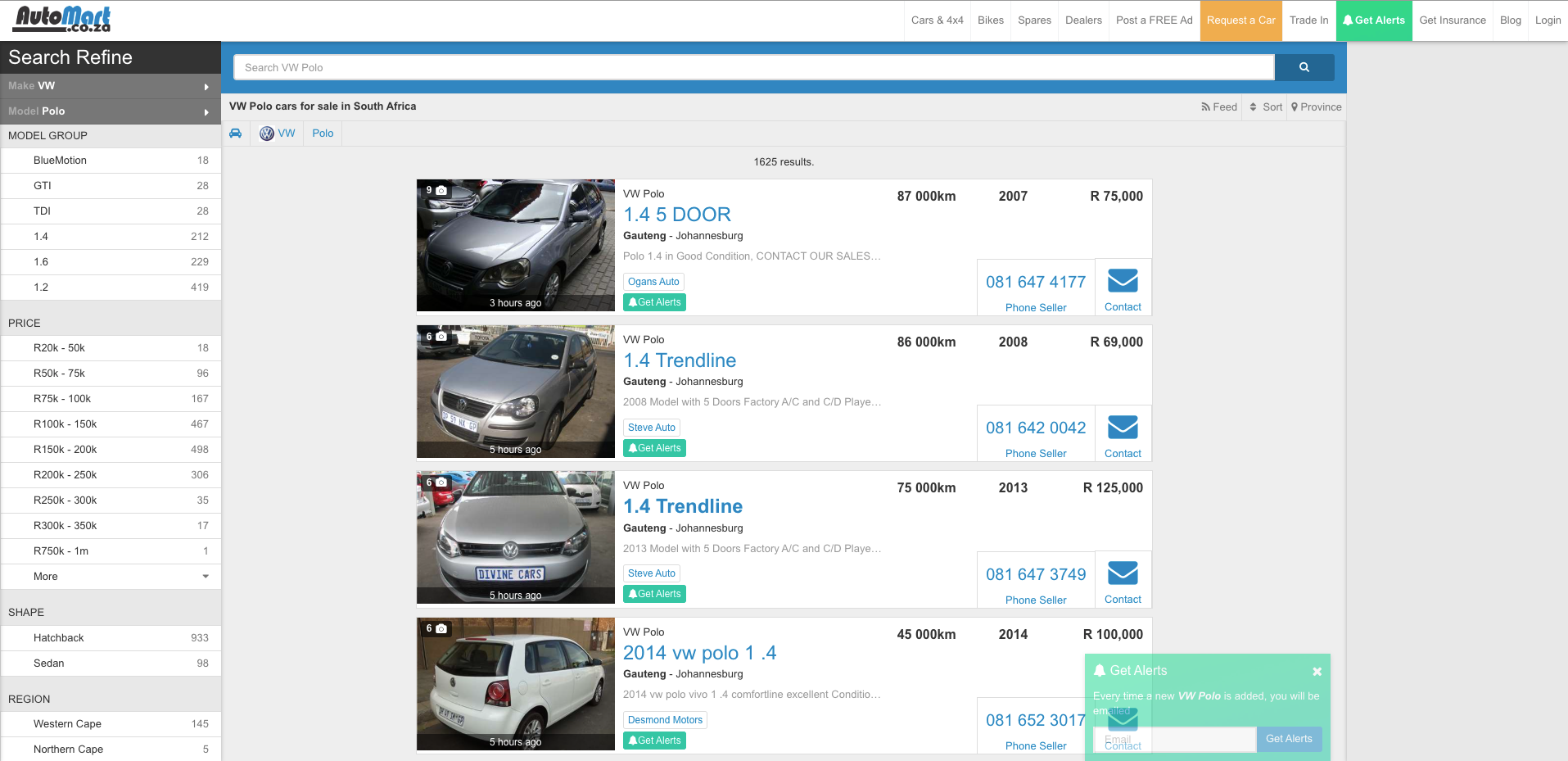Viewport: 1568px width, 761px height.
Task: Click envelope Contact icon for 081 642 0042
Action: (1123, 427)
